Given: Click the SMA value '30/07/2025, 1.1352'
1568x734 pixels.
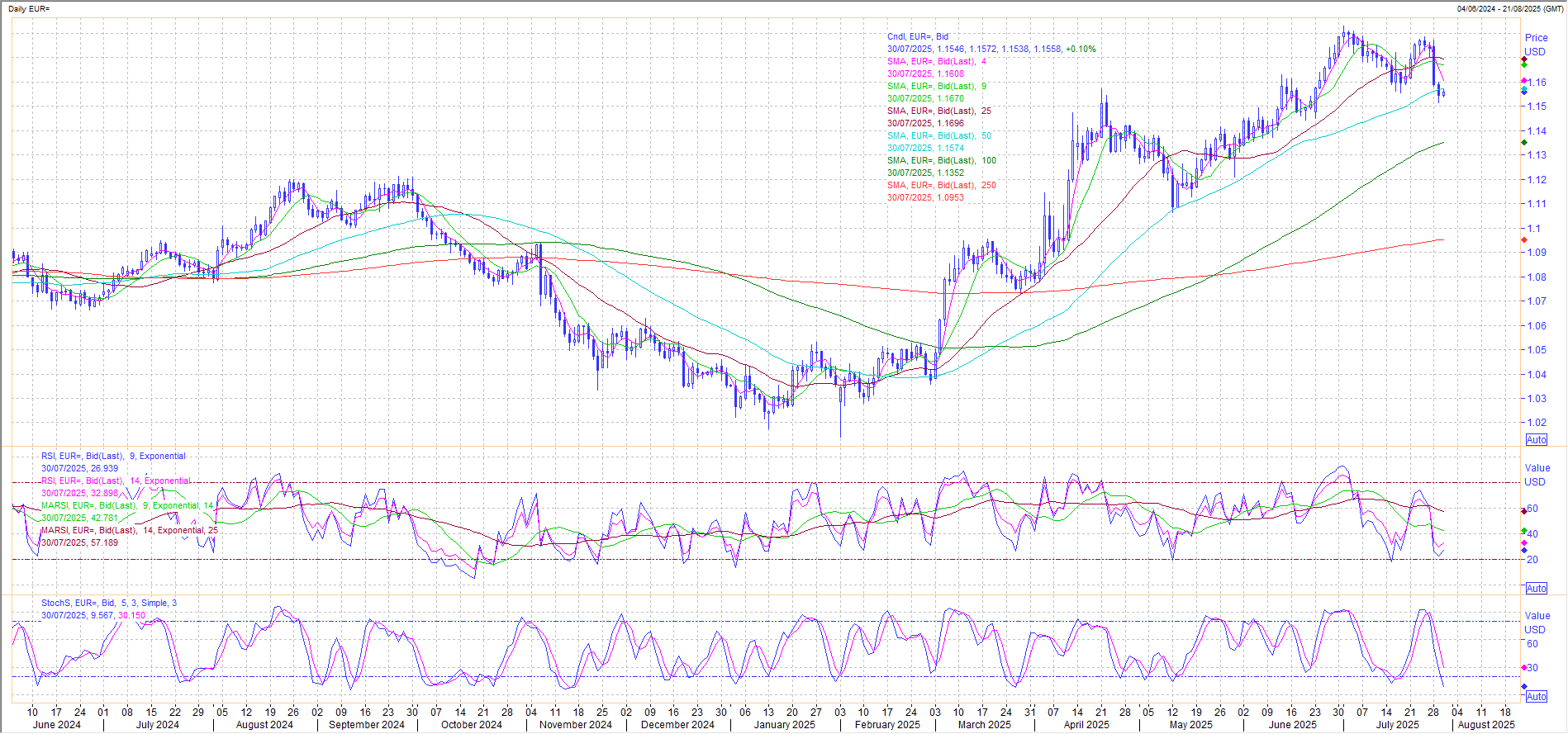Looking at the screenshot, I should point(925,173).
